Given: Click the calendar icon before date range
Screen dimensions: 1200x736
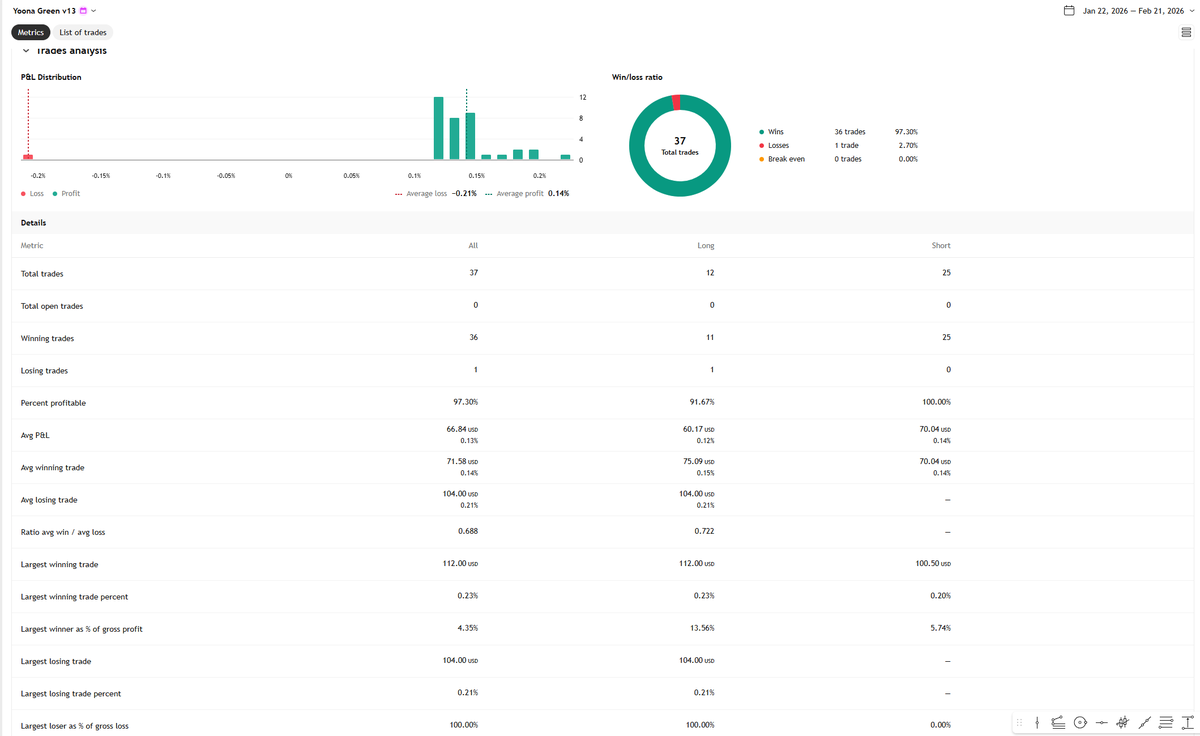Looking at the screenshot, I should (1069, 11).
